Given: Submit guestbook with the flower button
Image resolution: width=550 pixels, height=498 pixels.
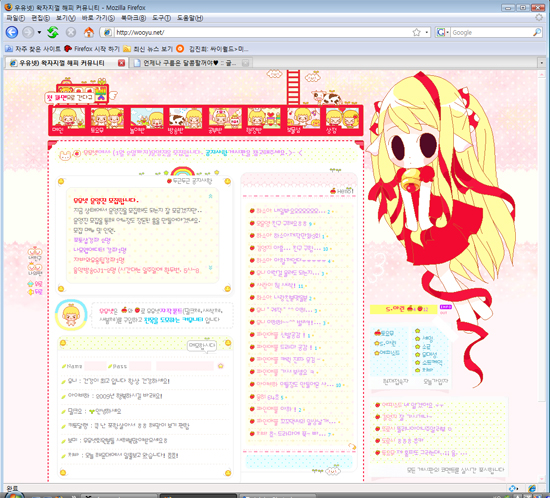Looking at the screenshot, I should 221,366.
